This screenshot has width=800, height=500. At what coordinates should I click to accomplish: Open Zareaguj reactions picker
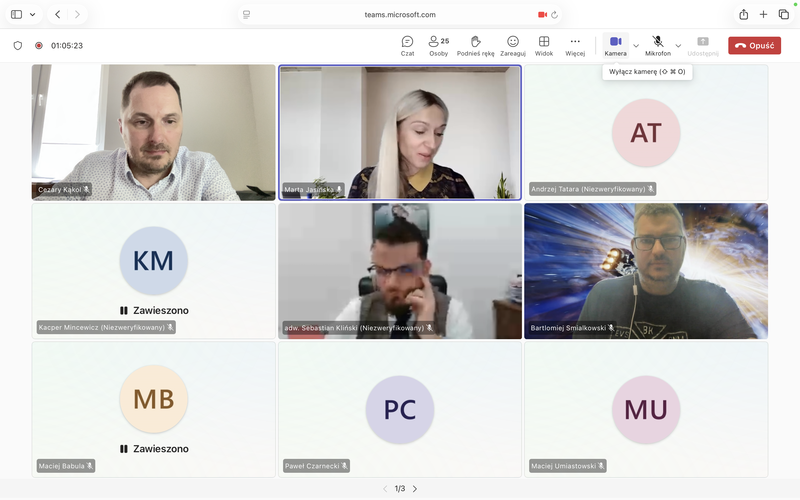513,45
